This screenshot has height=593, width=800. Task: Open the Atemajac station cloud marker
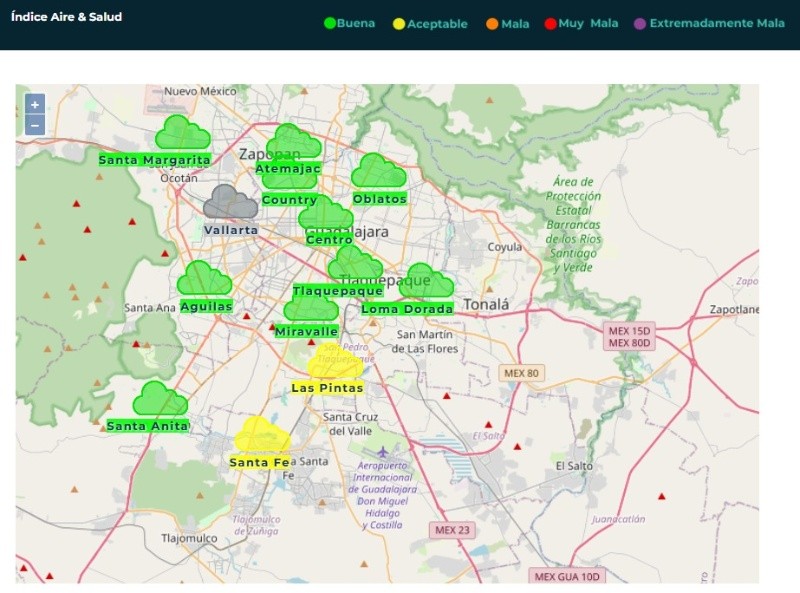[x=293, y=142]
